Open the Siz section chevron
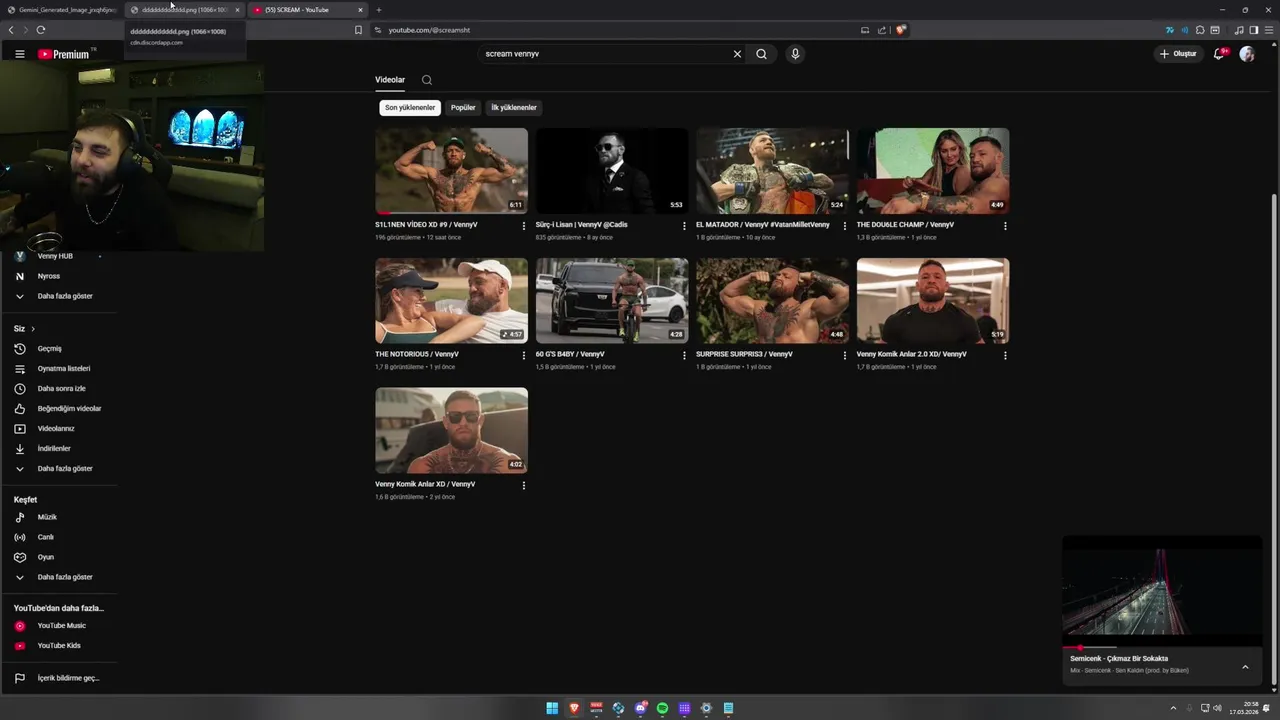Viewport: 1280px width, 720px height. pos(33,329)
